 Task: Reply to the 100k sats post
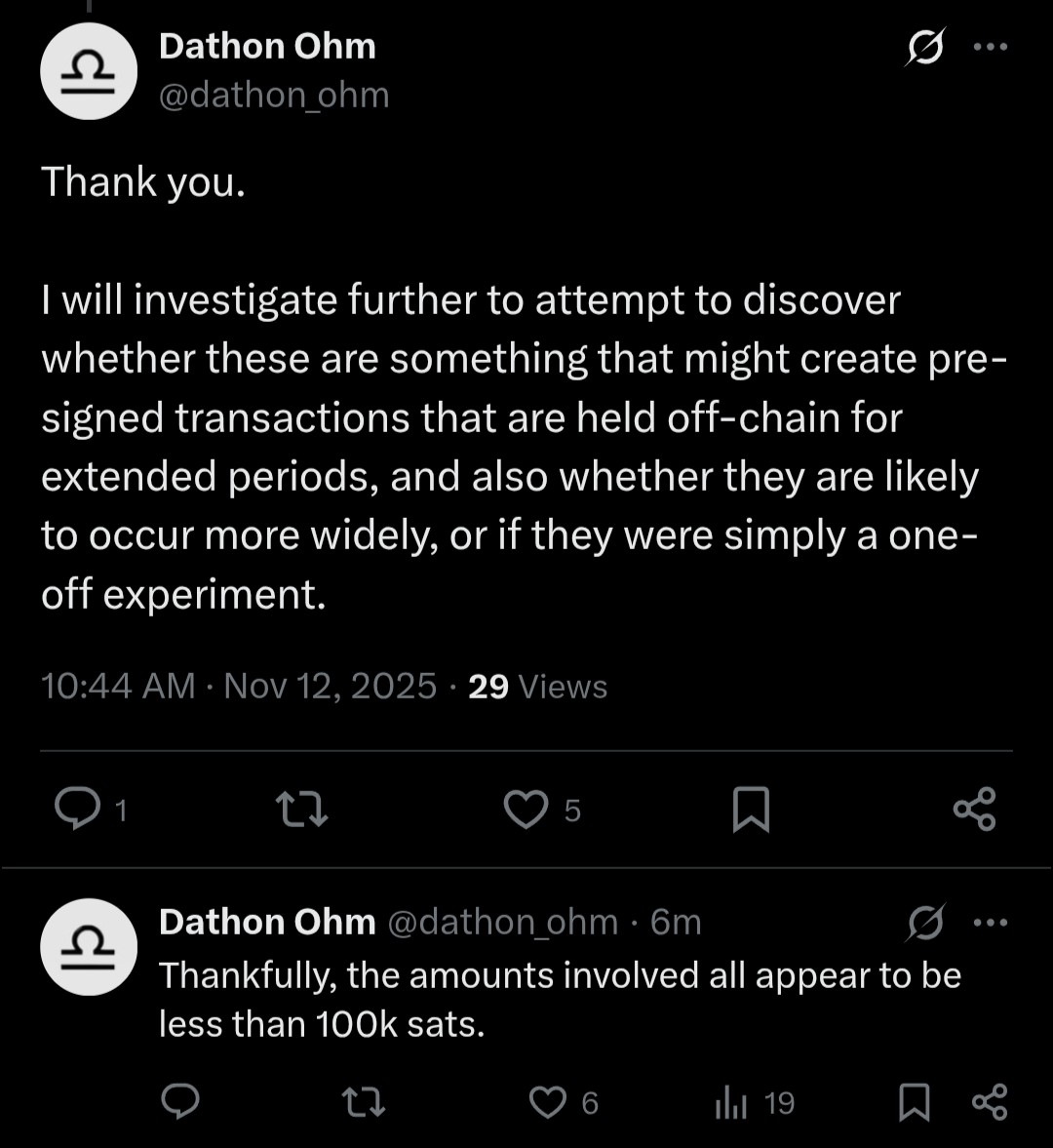180,1102
